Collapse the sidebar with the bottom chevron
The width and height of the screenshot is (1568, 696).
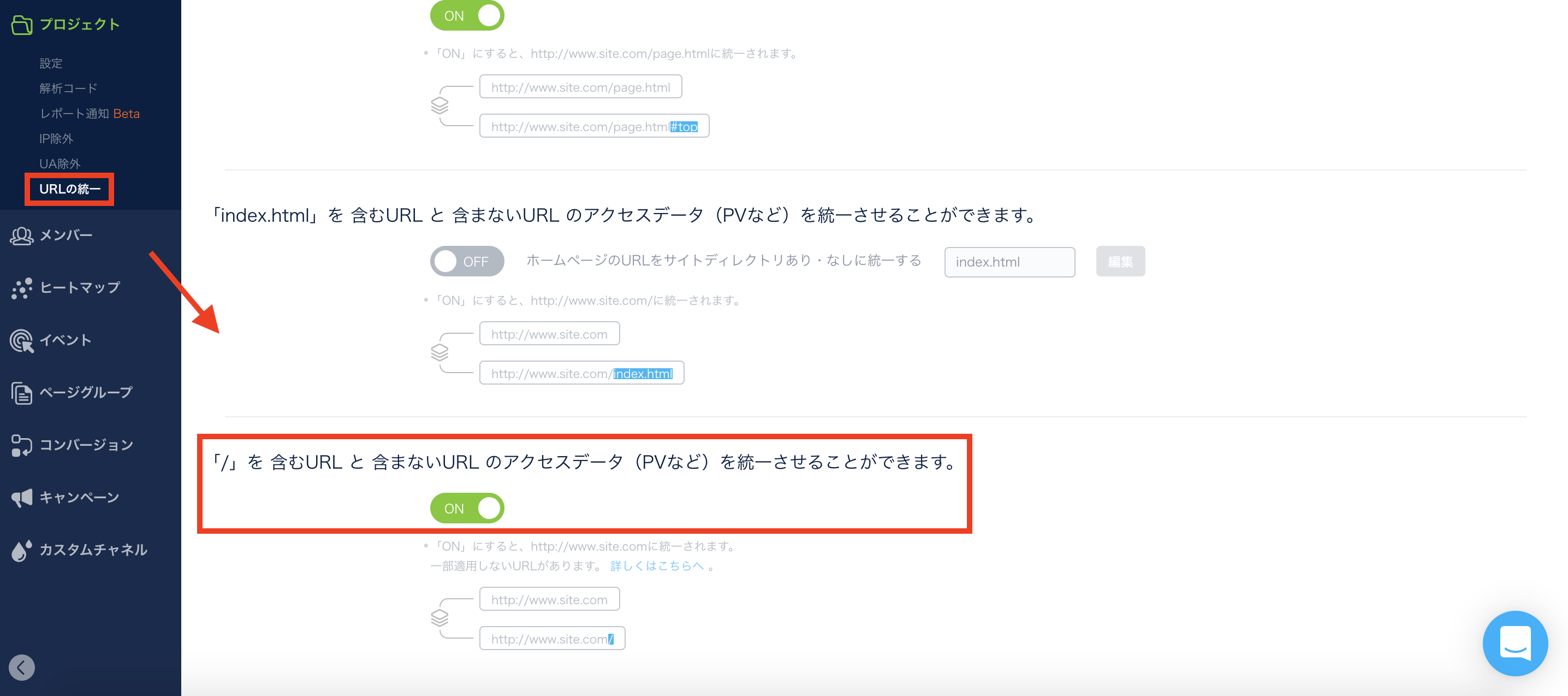[x=22, y=668]
